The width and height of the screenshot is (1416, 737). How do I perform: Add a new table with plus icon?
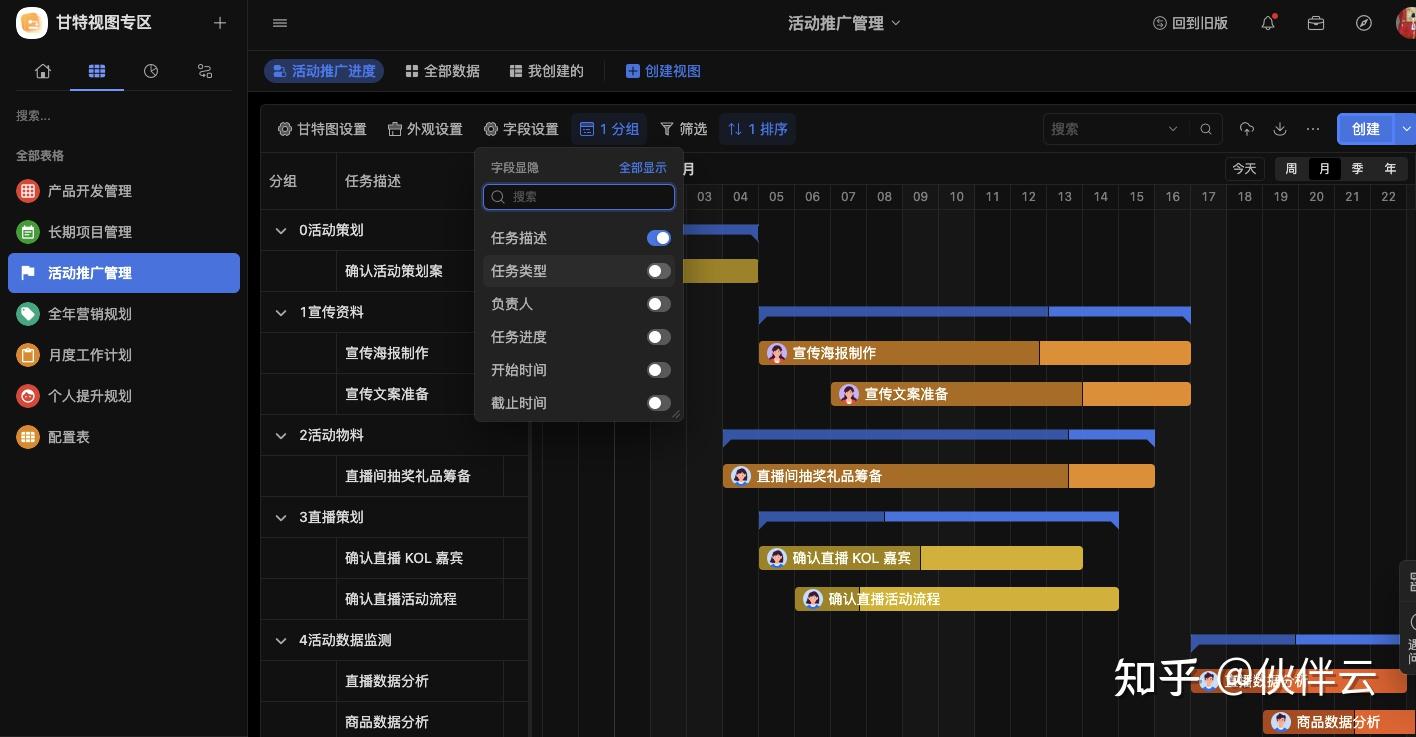(220, 23)
